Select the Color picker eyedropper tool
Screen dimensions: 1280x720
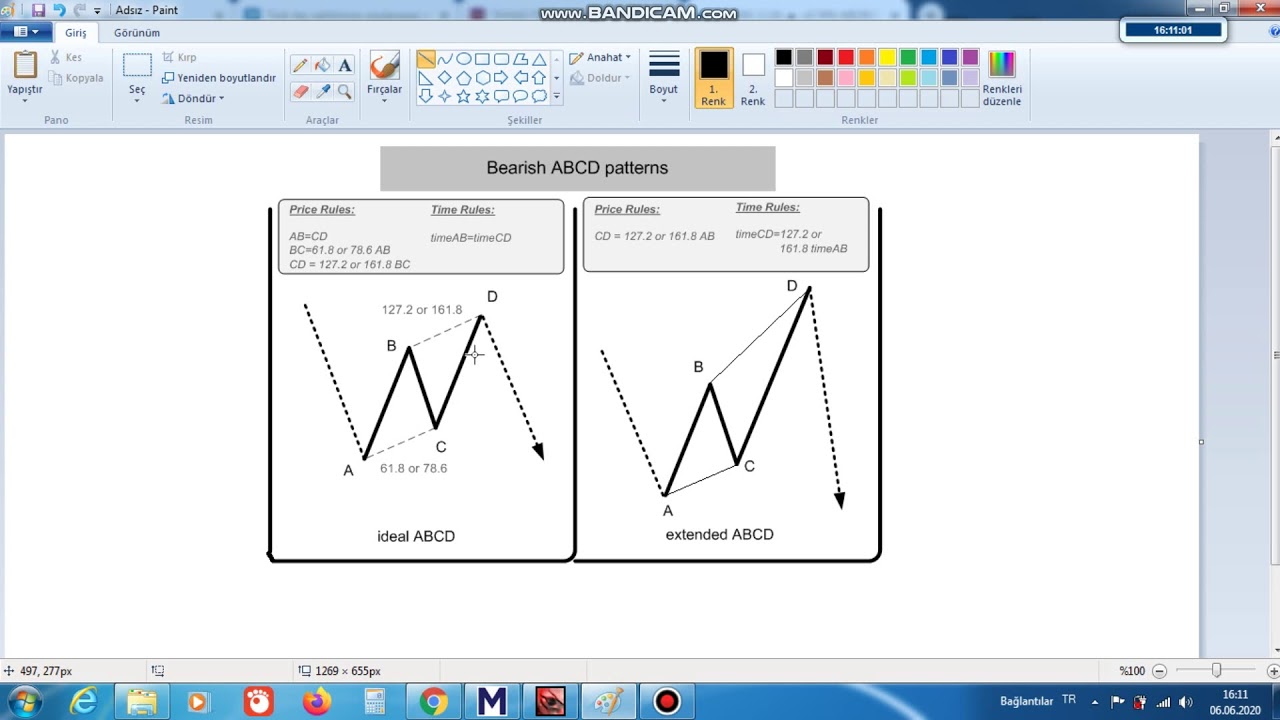pos(322,91)
